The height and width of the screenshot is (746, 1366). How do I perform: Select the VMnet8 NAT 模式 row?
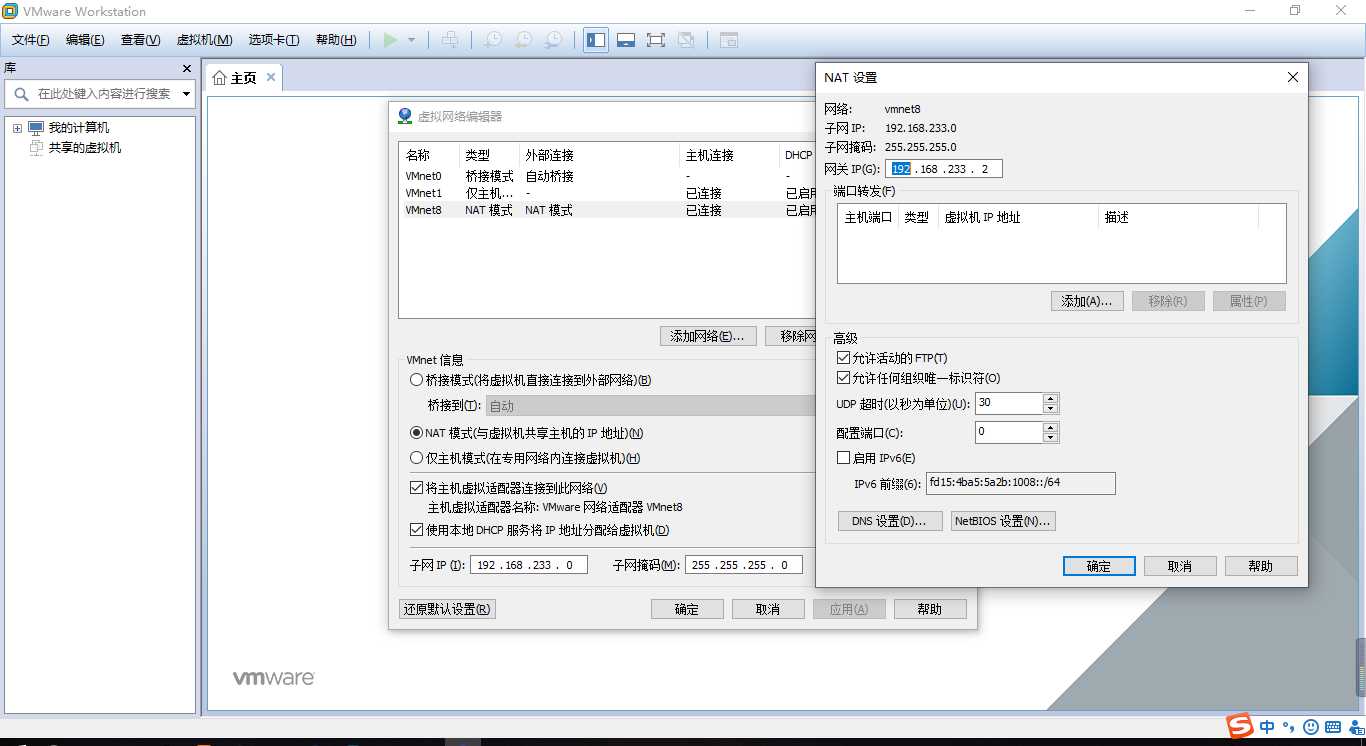[607, 210]
